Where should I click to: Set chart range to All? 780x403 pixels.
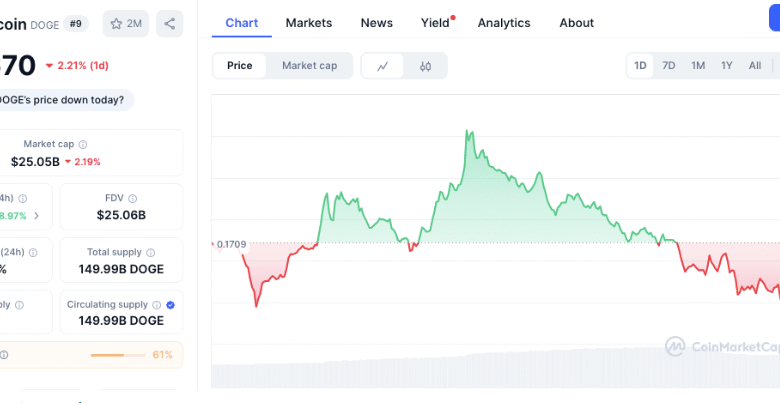[x=755, y=66]
